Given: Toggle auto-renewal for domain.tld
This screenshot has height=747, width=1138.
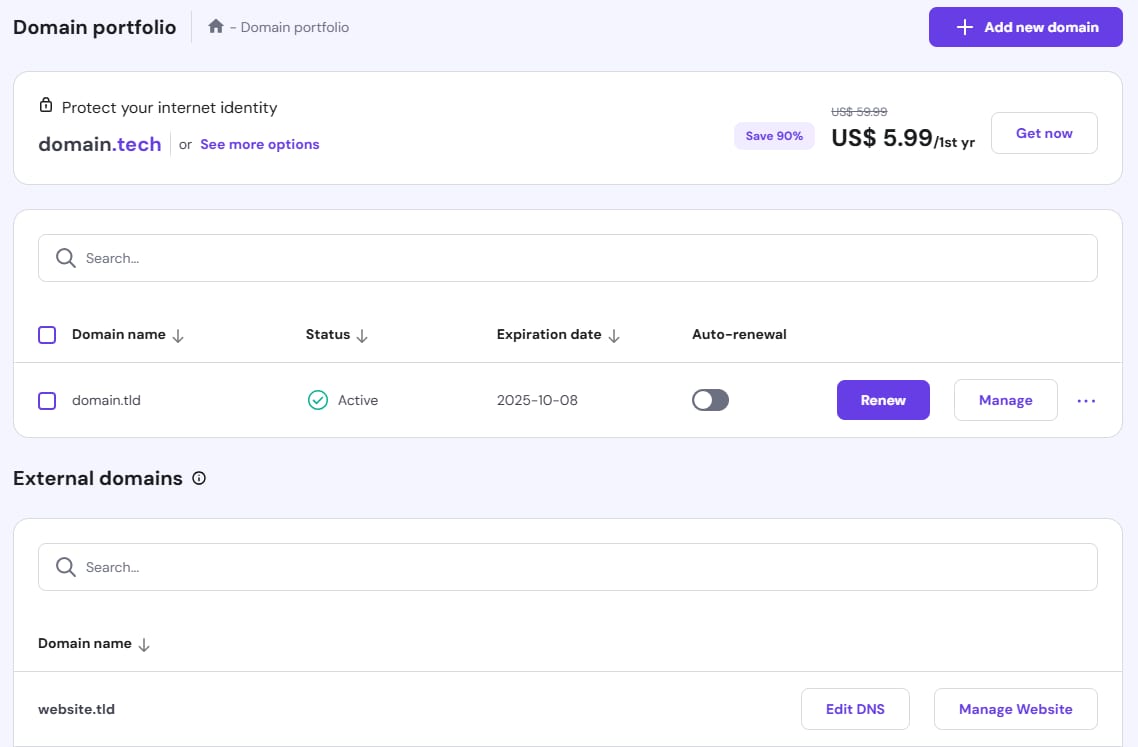Looking at the screenshot, I should tap(710, 400).
